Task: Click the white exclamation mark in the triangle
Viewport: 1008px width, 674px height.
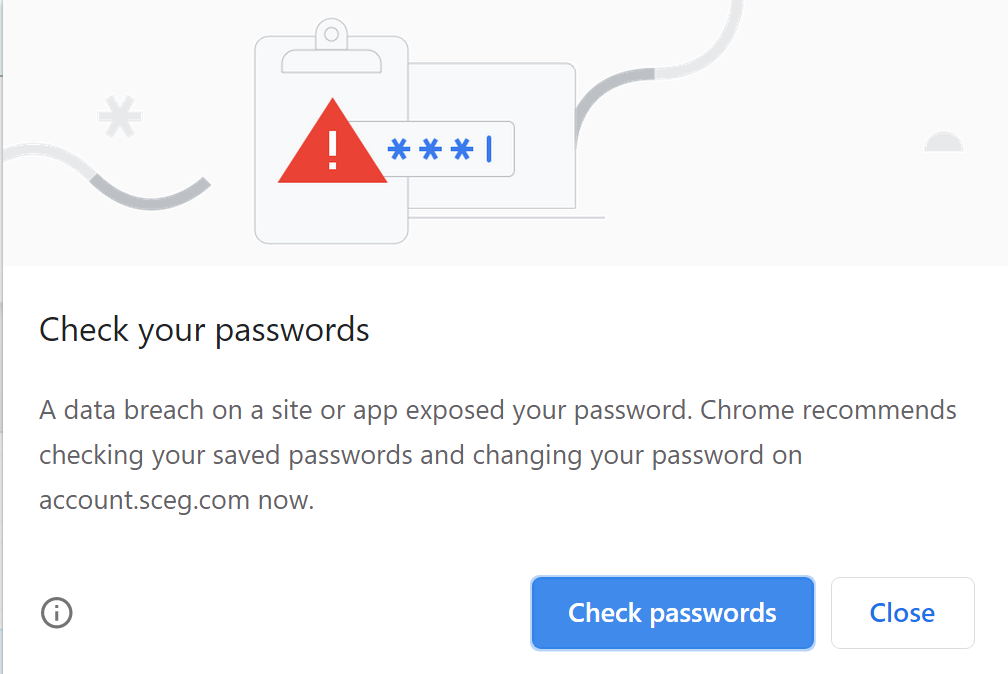Action: (x=333, y=150)
